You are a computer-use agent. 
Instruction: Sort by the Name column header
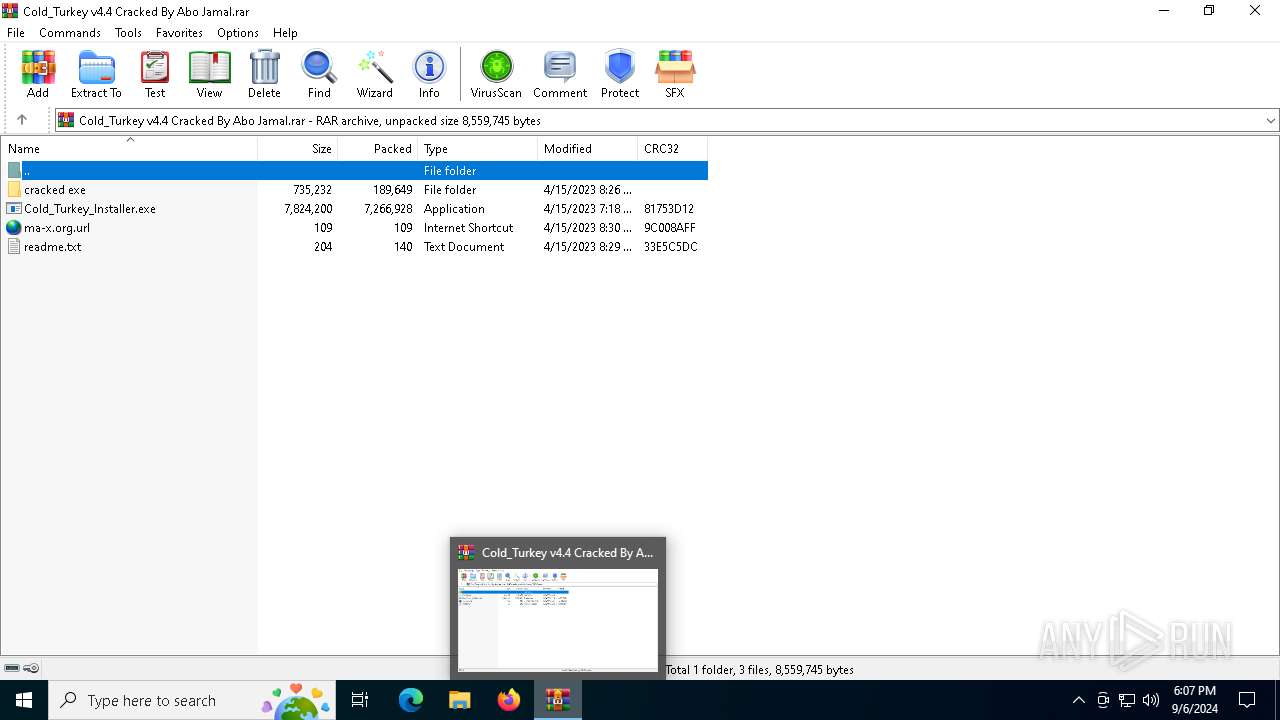129,148
